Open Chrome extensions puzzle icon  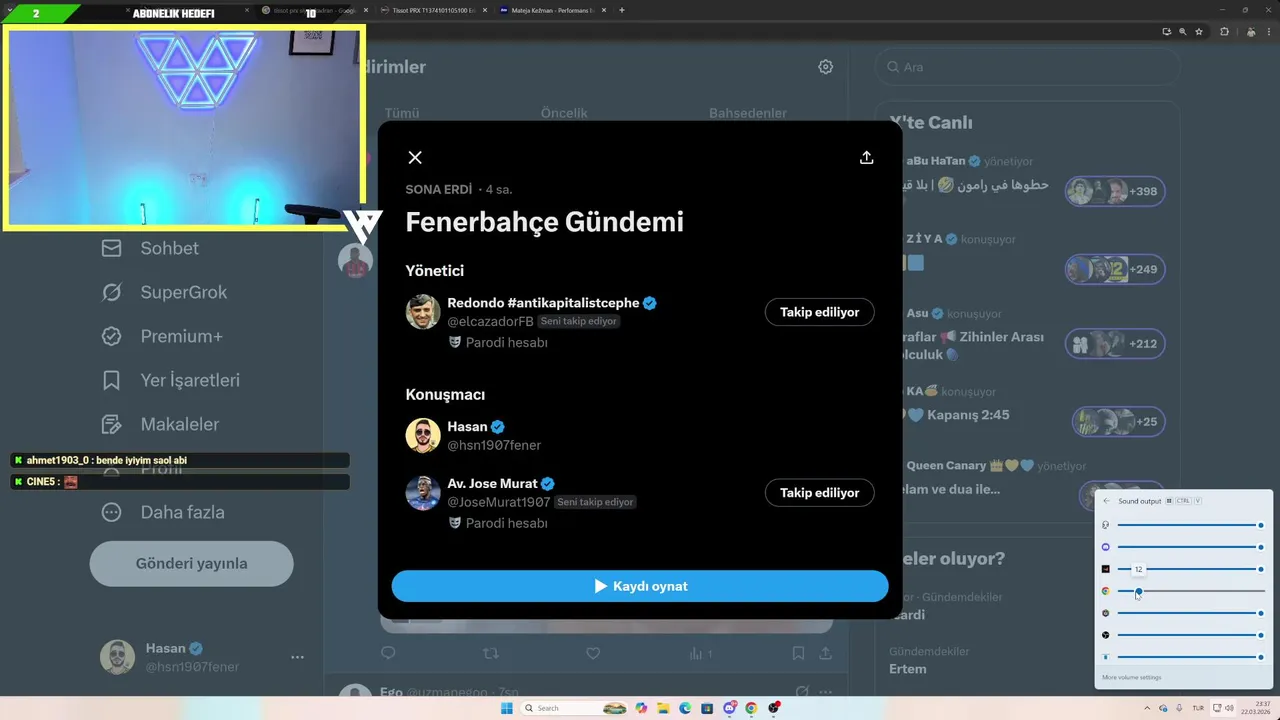click(1224, 32)
